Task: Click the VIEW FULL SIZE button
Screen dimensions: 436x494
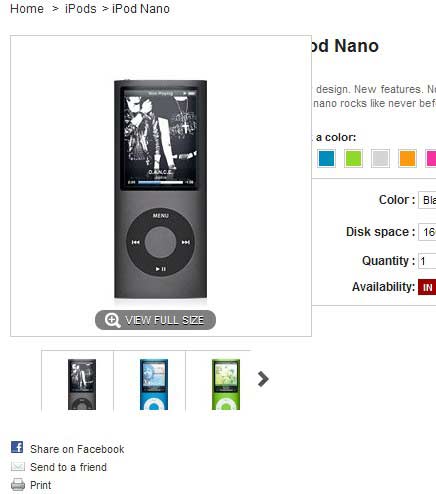Action: [x=155, y=320]
